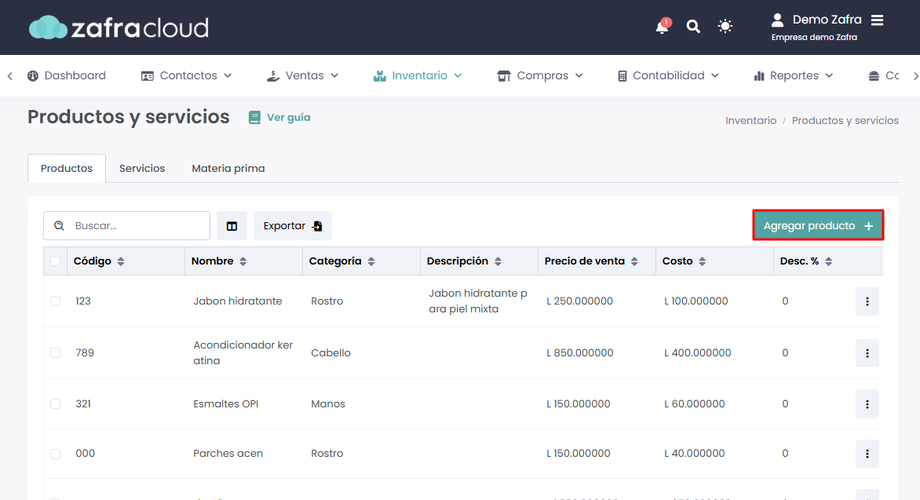Open actions menu for Jabon hidratante row

coord(867,301)
